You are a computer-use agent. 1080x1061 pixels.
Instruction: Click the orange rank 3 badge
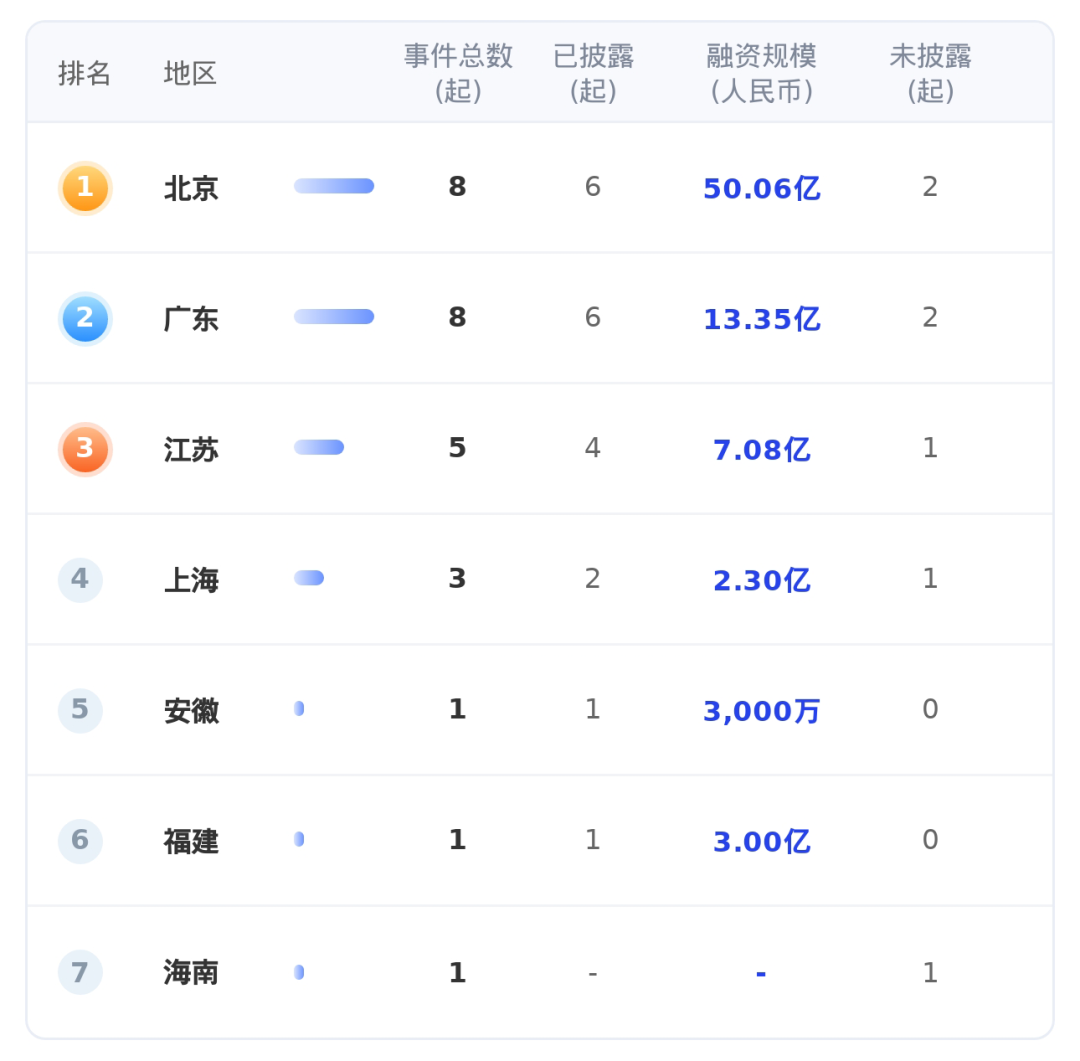[x=85, y=449]
